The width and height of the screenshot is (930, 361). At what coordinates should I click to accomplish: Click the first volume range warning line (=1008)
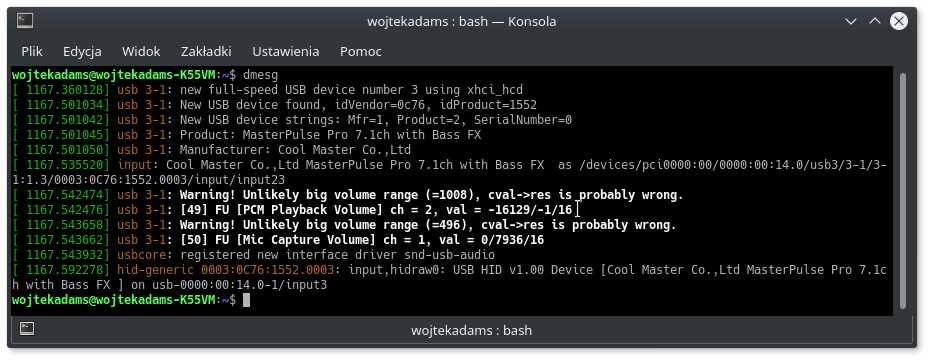(x=348, y=195)
